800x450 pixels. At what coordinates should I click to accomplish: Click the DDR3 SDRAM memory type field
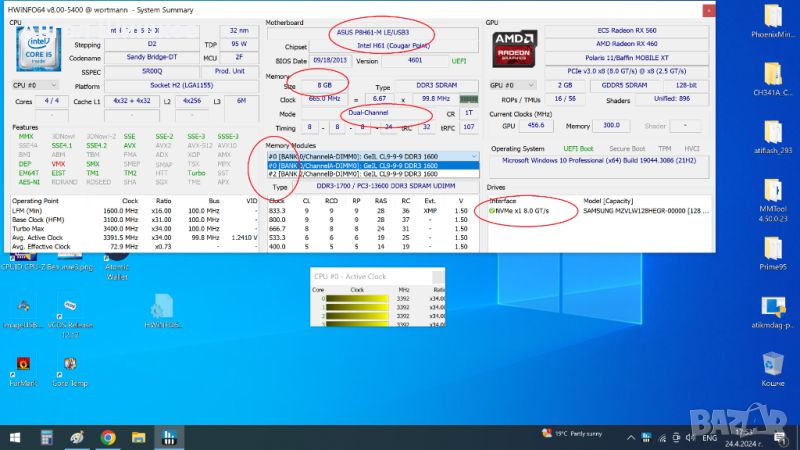pos(437,86)
